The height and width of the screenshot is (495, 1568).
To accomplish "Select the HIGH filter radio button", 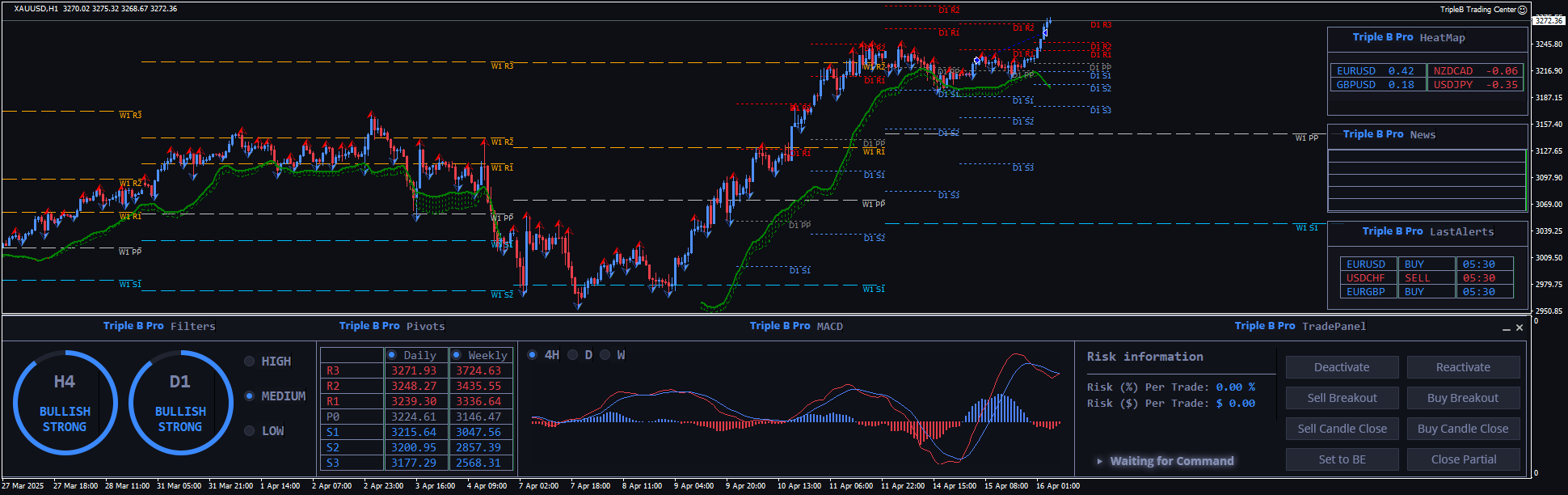I will click(x=250, y=362).
